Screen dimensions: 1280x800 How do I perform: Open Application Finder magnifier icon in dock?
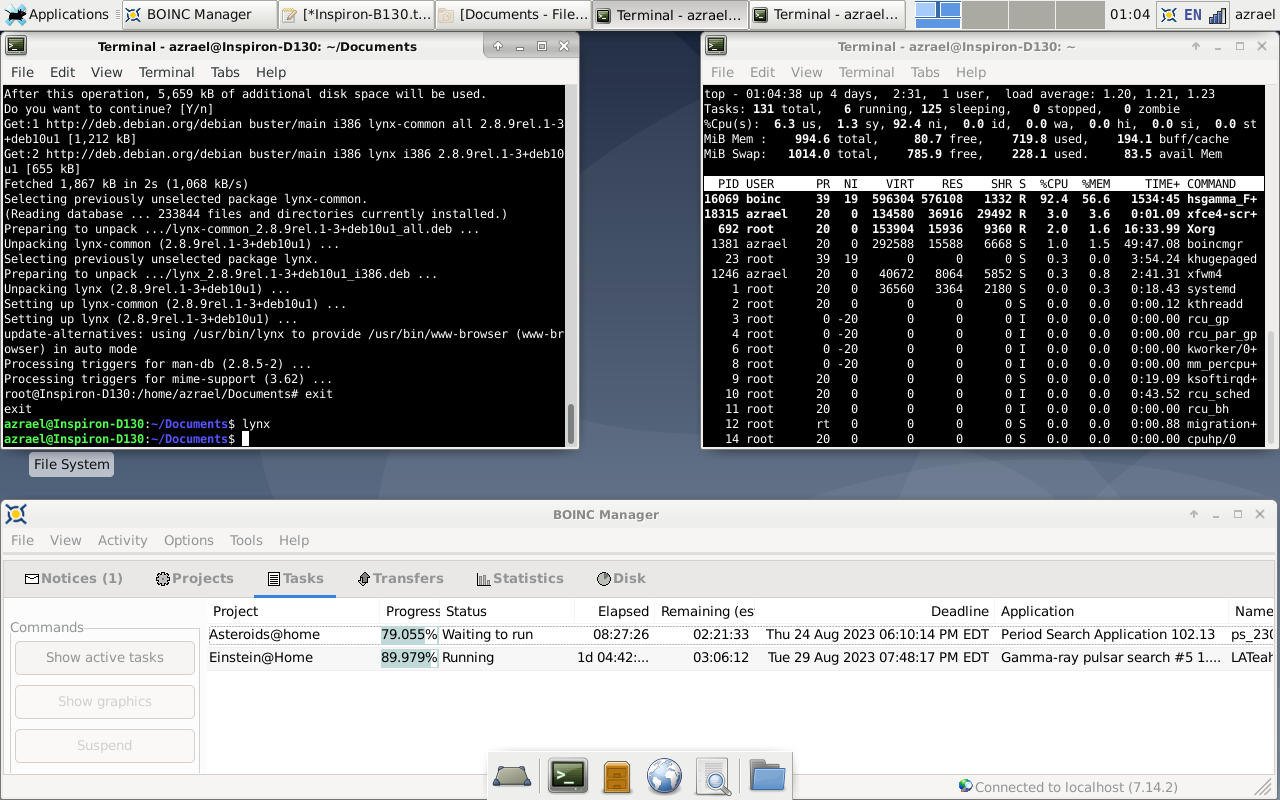(x=713, y=776)
